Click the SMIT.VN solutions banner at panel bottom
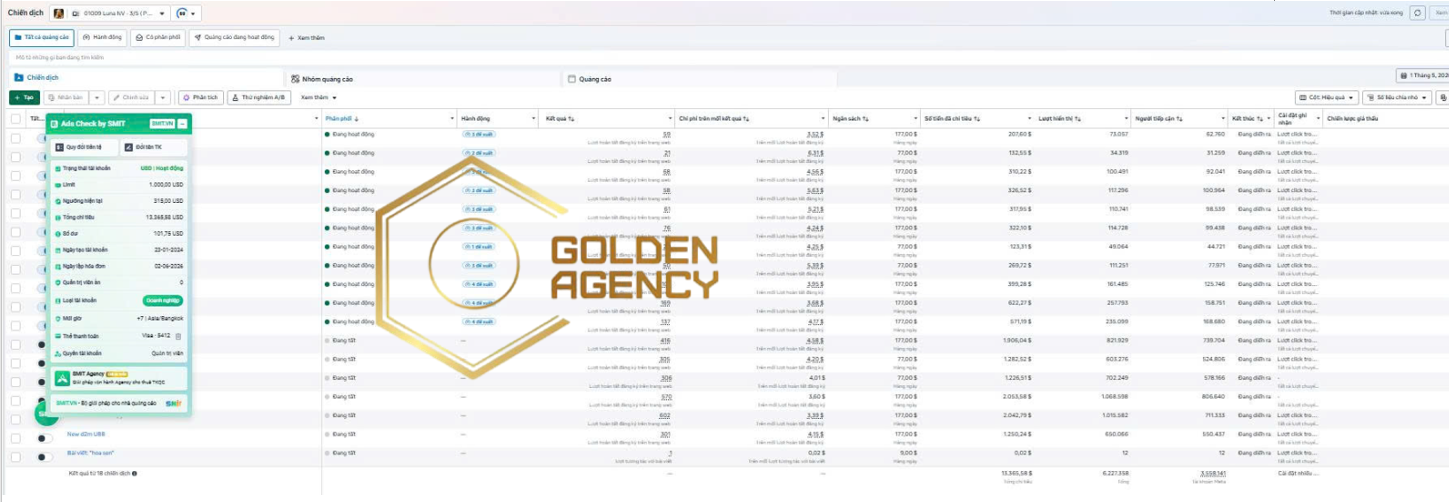The image size is (1449, 502). 119,403
